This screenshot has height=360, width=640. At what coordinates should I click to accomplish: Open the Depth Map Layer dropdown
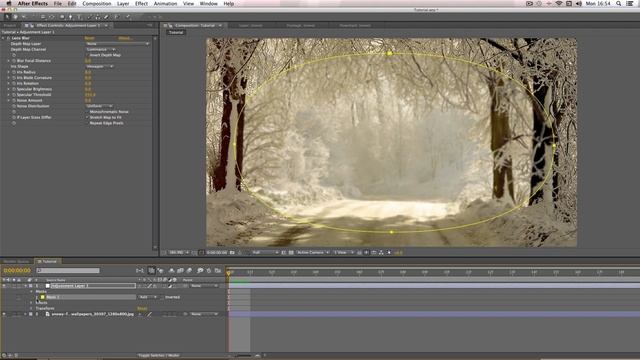pyautogui.click(x=118, y=44)
